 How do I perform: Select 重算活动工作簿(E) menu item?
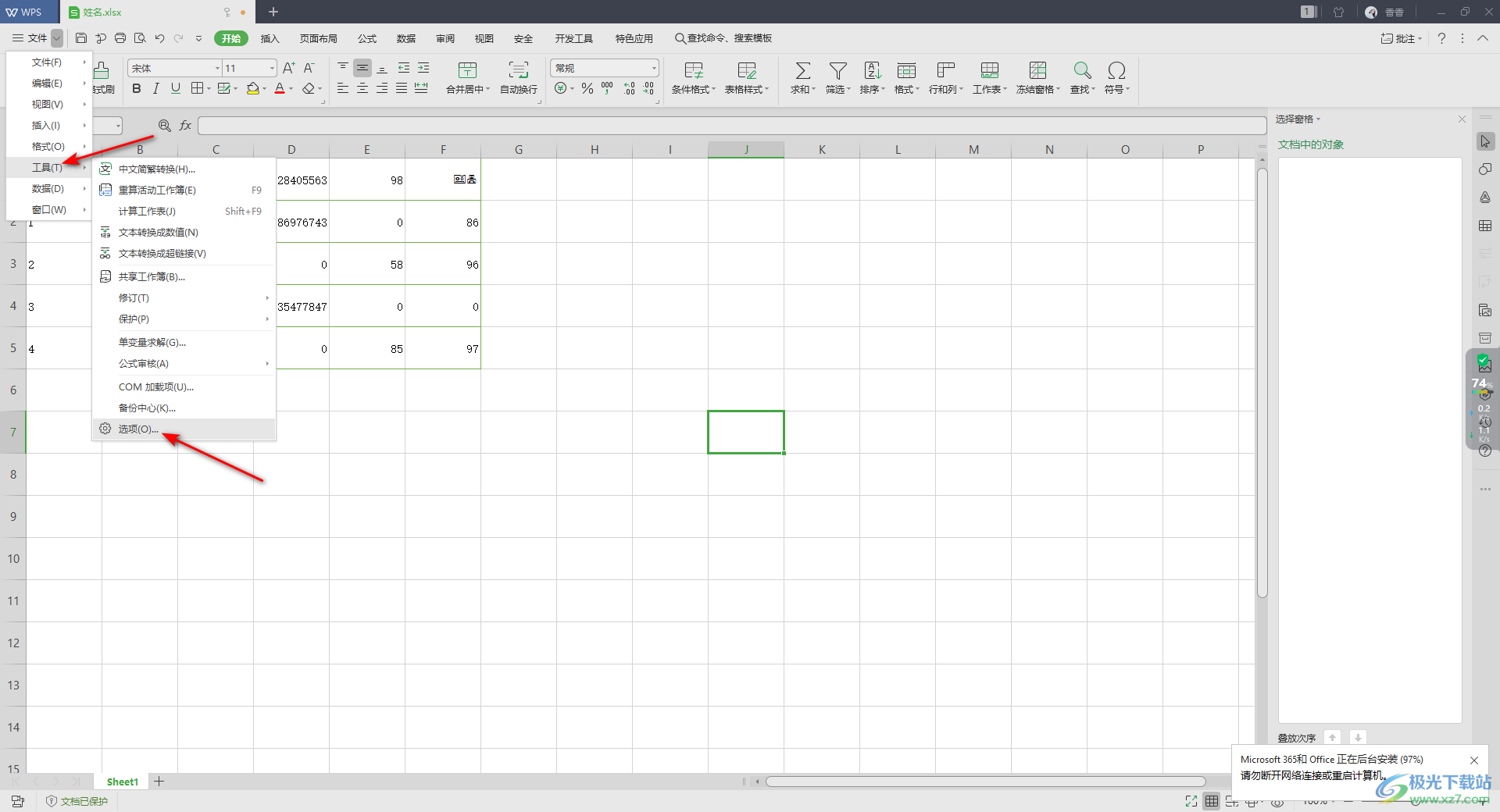(x=184, y=191)
